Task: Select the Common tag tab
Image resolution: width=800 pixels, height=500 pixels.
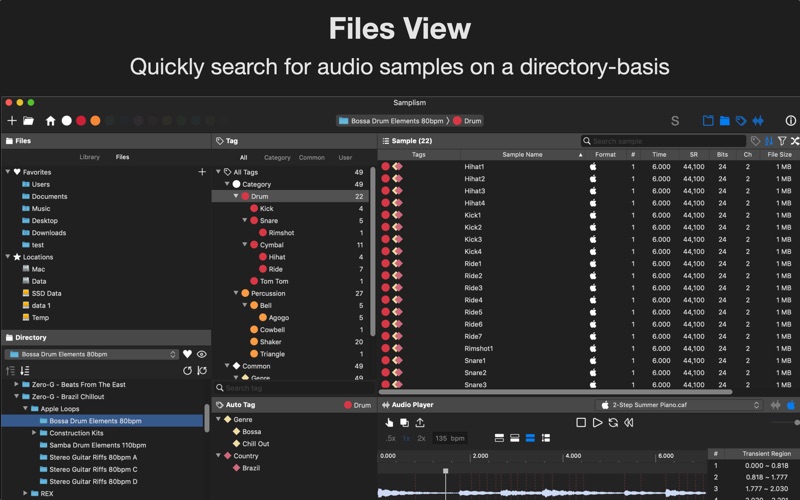Action: (x=312, y=158)
